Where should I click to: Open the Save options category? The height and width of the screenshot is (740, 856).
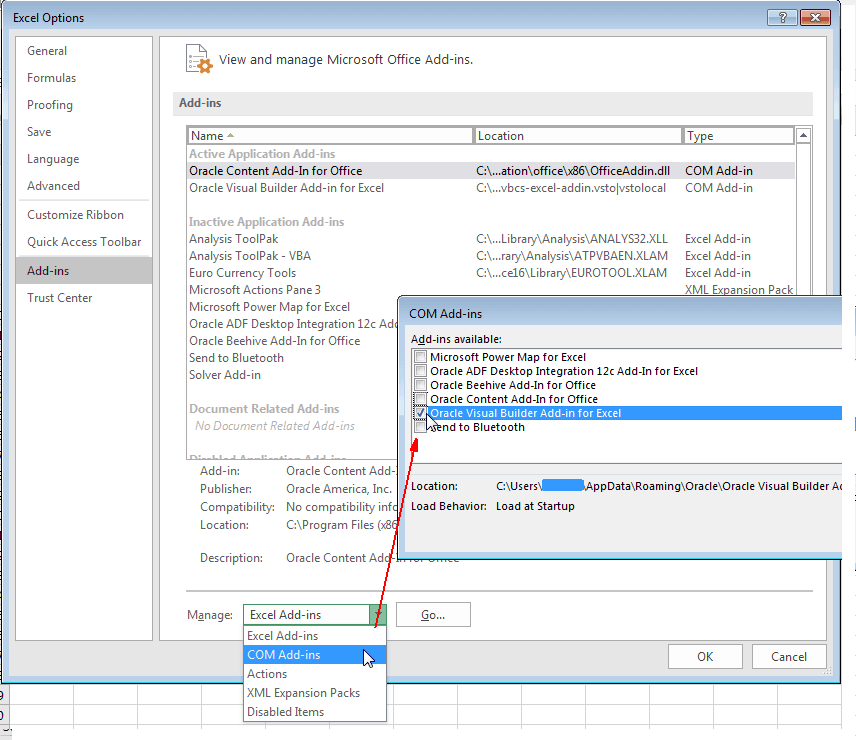[84, 132]
